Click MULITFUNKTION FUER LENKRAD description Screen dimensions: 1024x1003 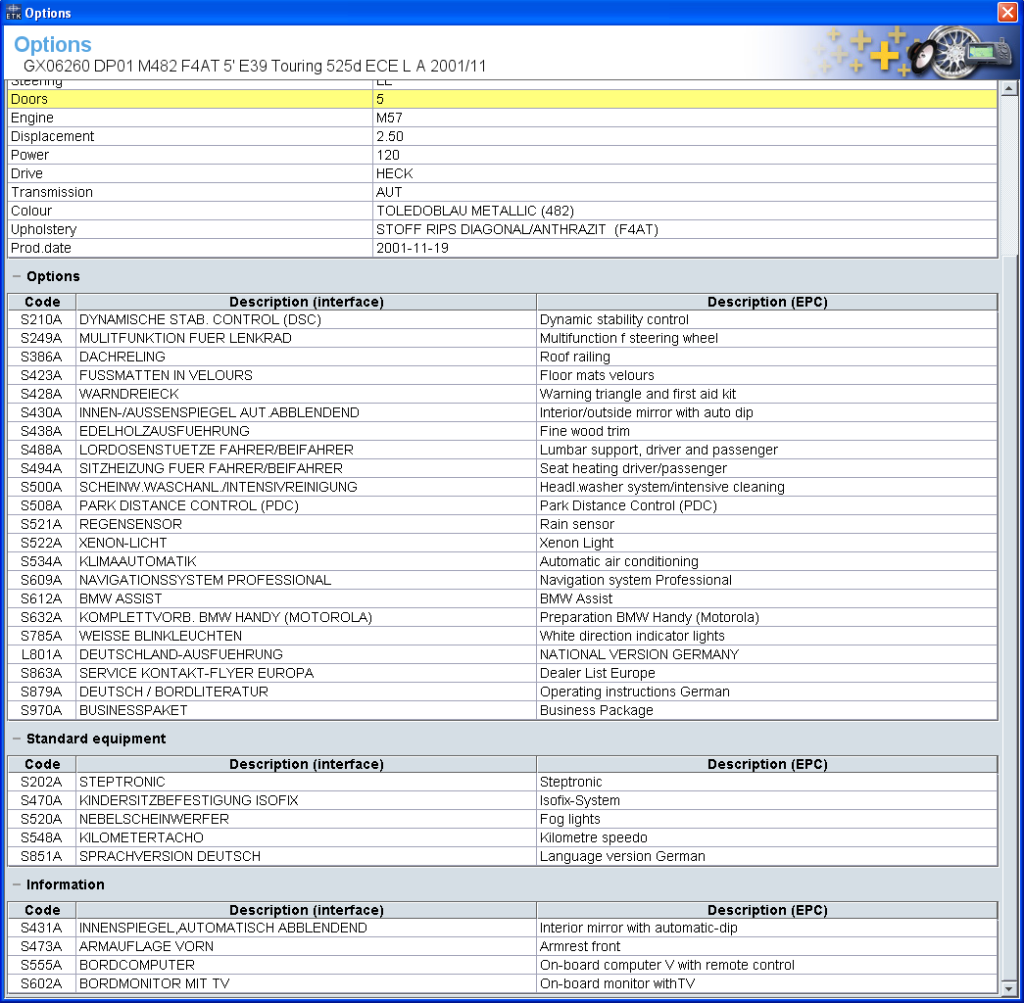click(x=185, y=338)
